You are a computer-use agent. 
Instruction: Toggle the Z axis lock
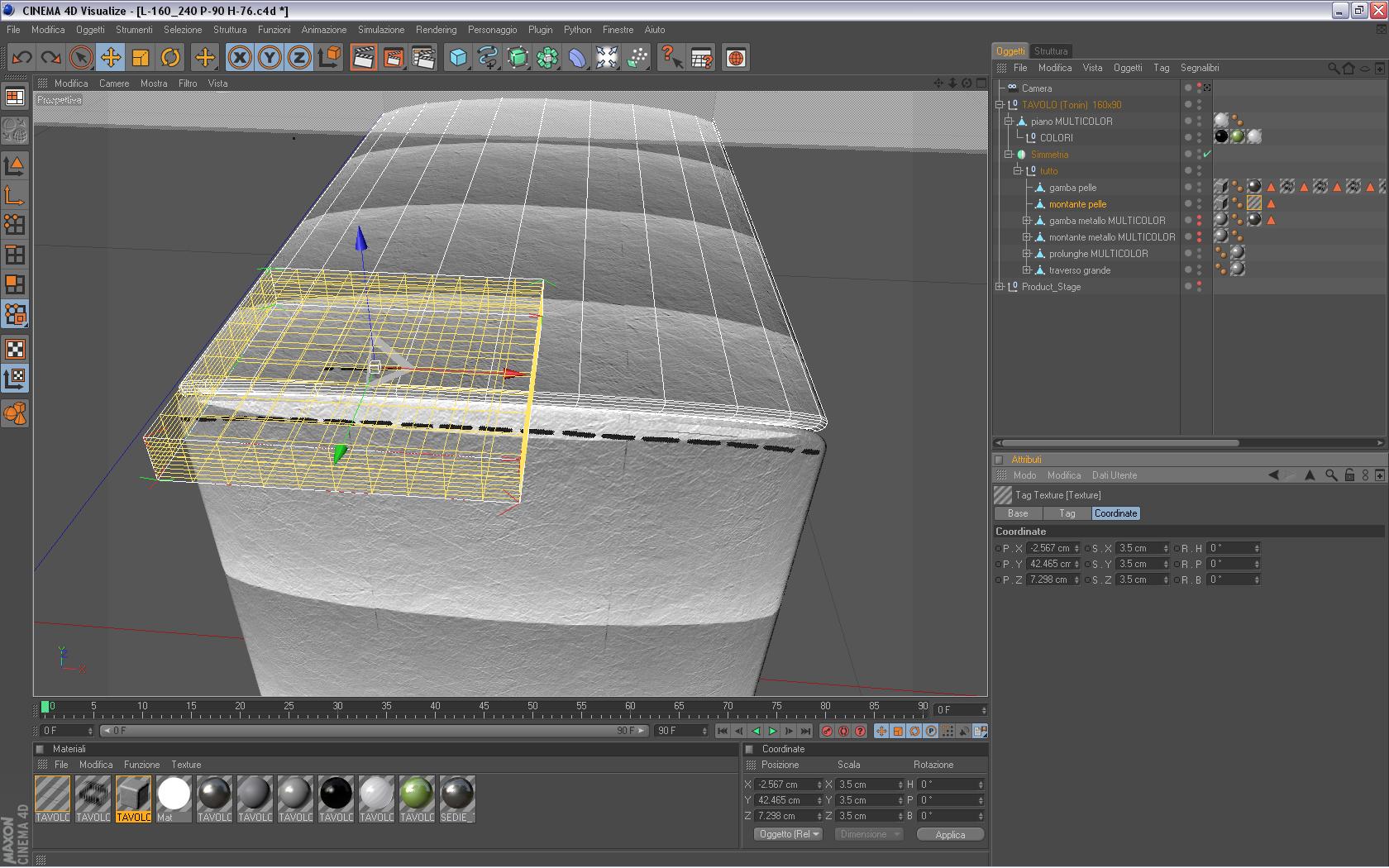[x=298, y=58]
